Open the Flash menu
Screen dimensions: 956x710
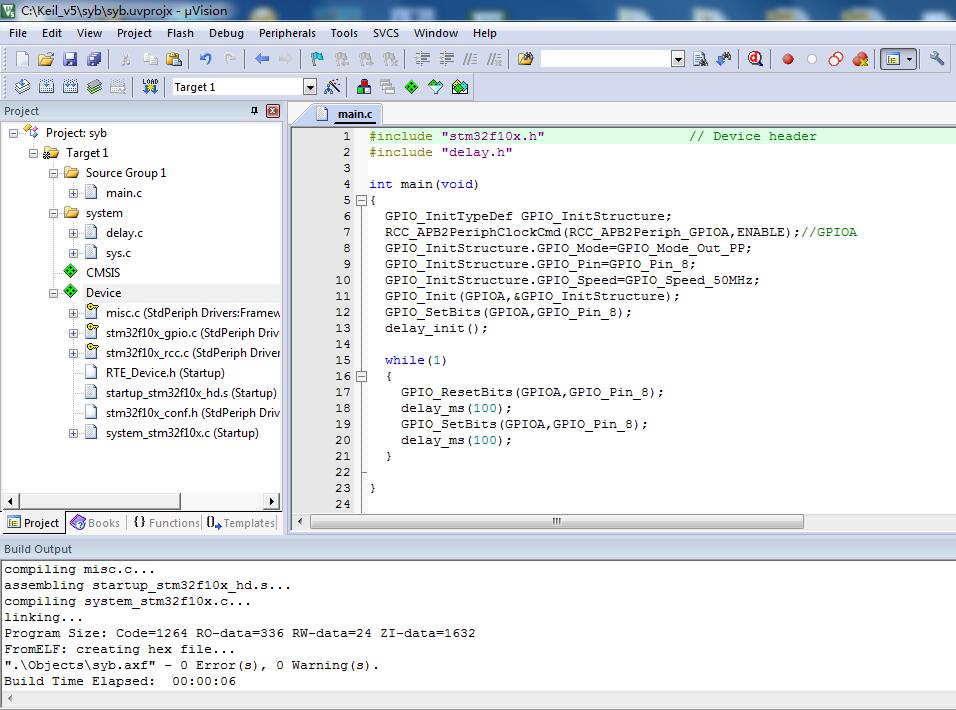(x=180, y=33)
